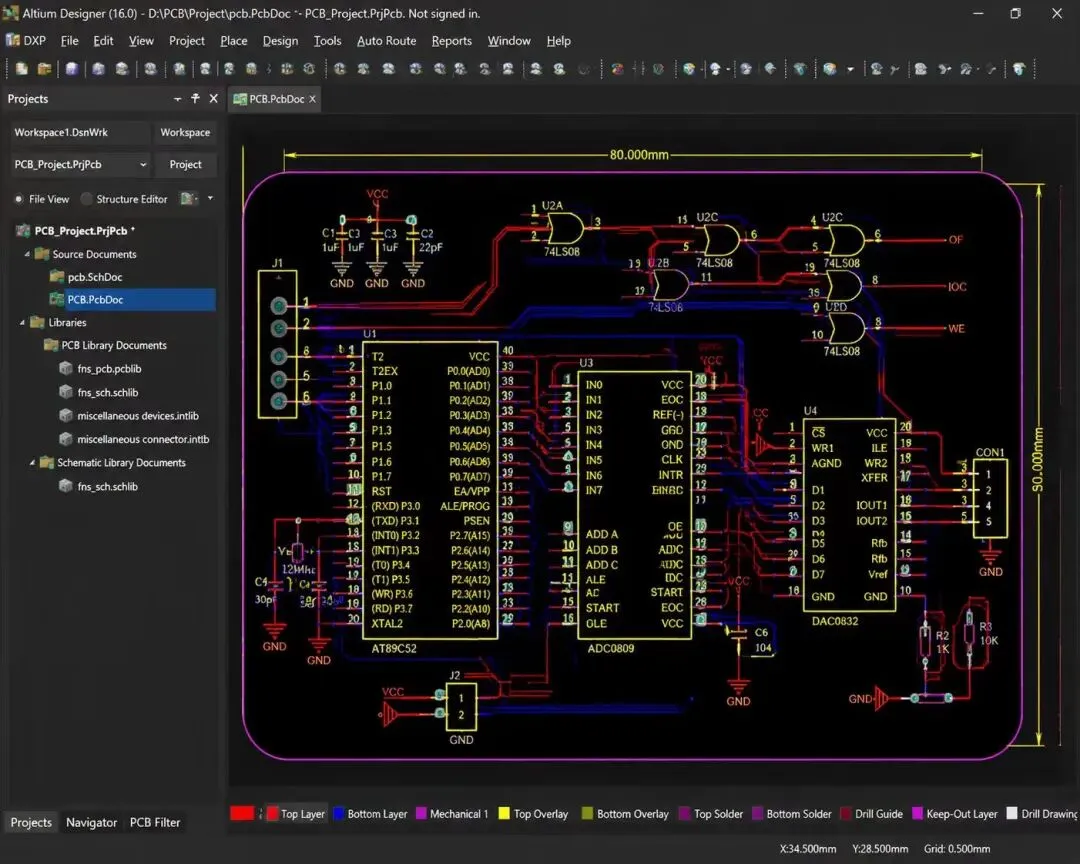Click the miscellaneous devices.intlib icon
This screenshot has height=864, width=1080.
(x=66, y=415)
